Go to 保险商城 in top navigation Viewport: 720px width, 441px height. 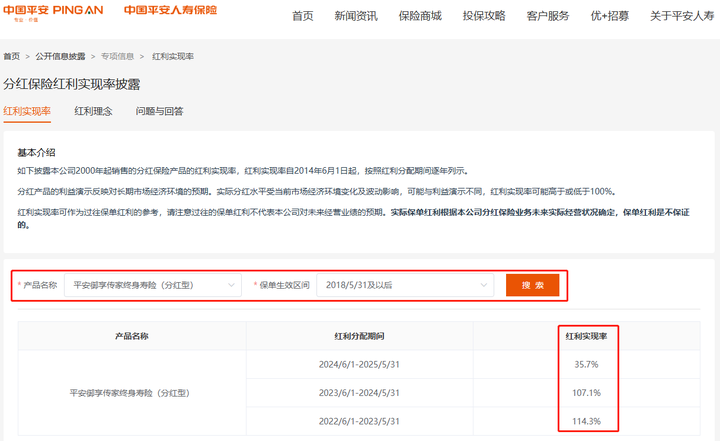coord(420,16)
